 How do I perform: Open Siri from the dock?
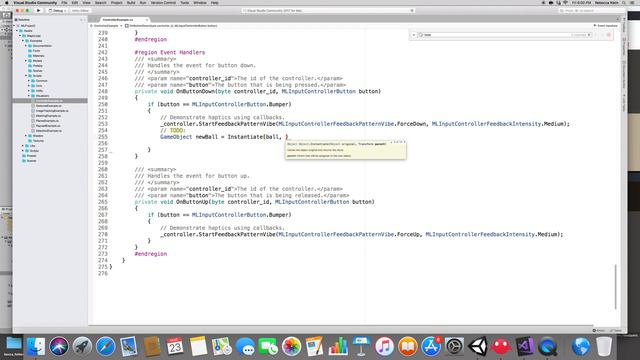[59, 347]
